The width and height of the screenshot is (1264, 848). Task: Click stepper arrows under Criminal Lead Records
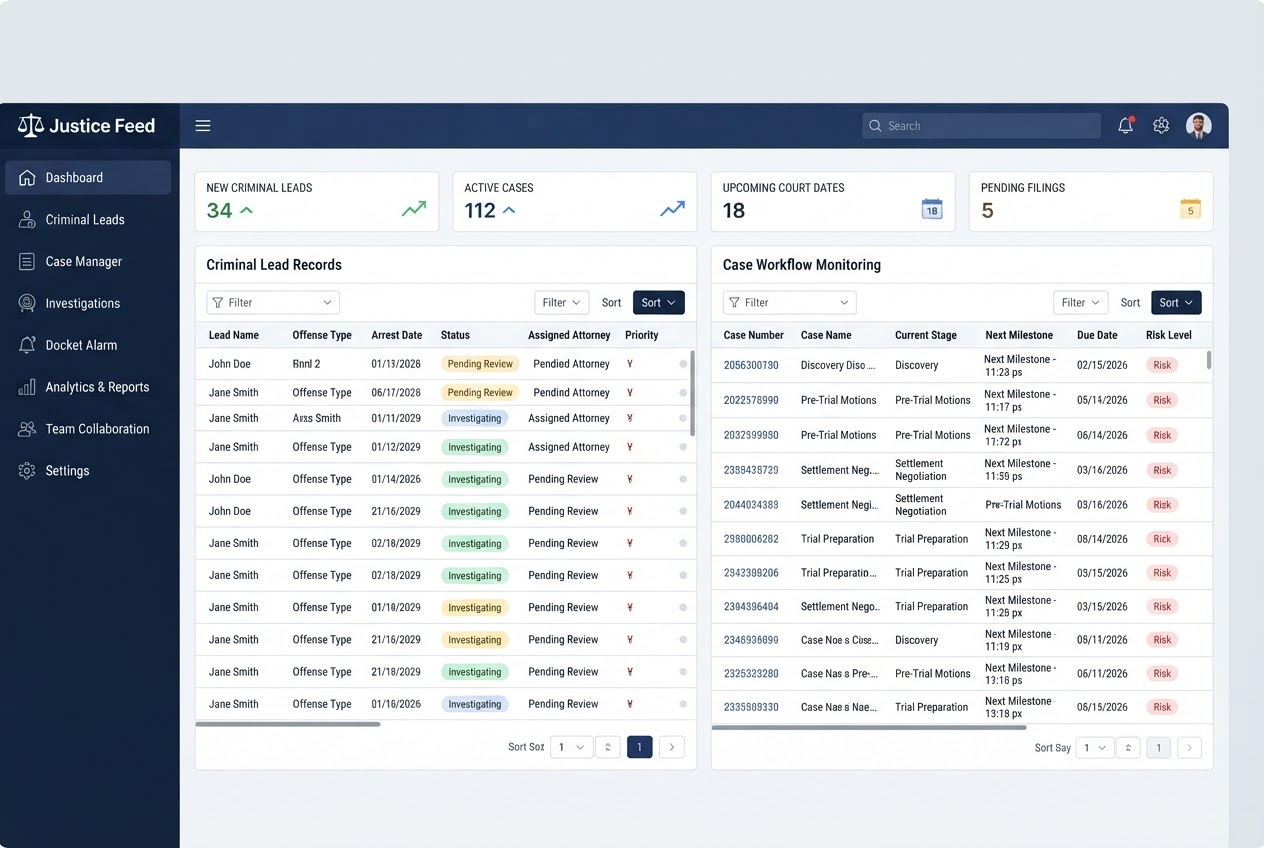[608, 747]
